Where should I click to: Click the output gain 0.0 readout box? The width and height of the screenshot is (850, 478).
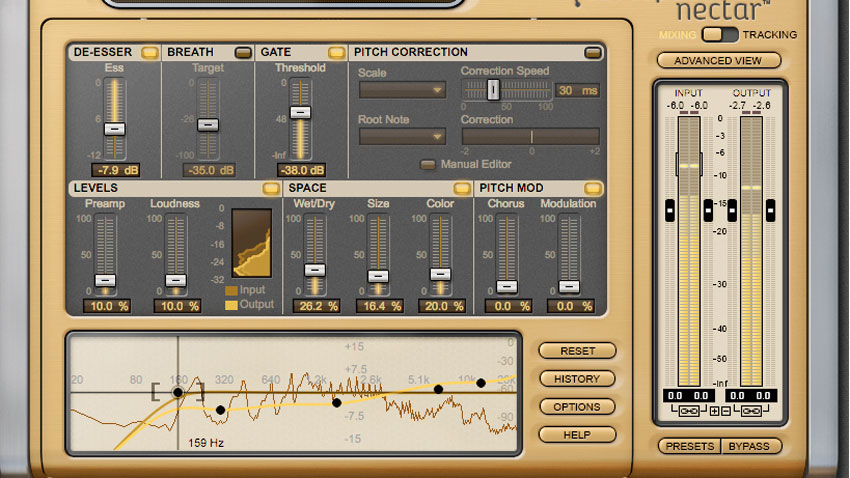(751, 396)
